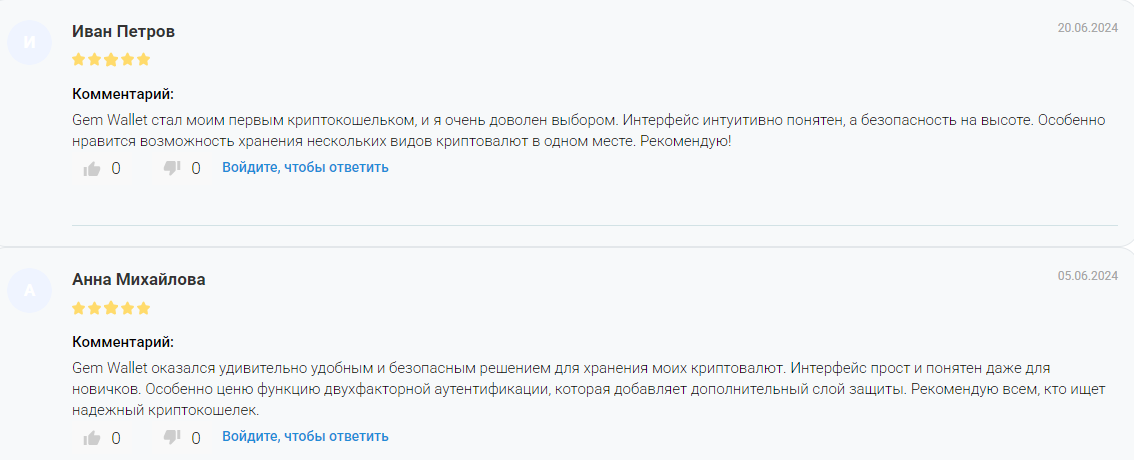Like Анна Михайлова's review with thumbs-up
The width and height of the screenshot is (1134, 460).
point(92,438)
